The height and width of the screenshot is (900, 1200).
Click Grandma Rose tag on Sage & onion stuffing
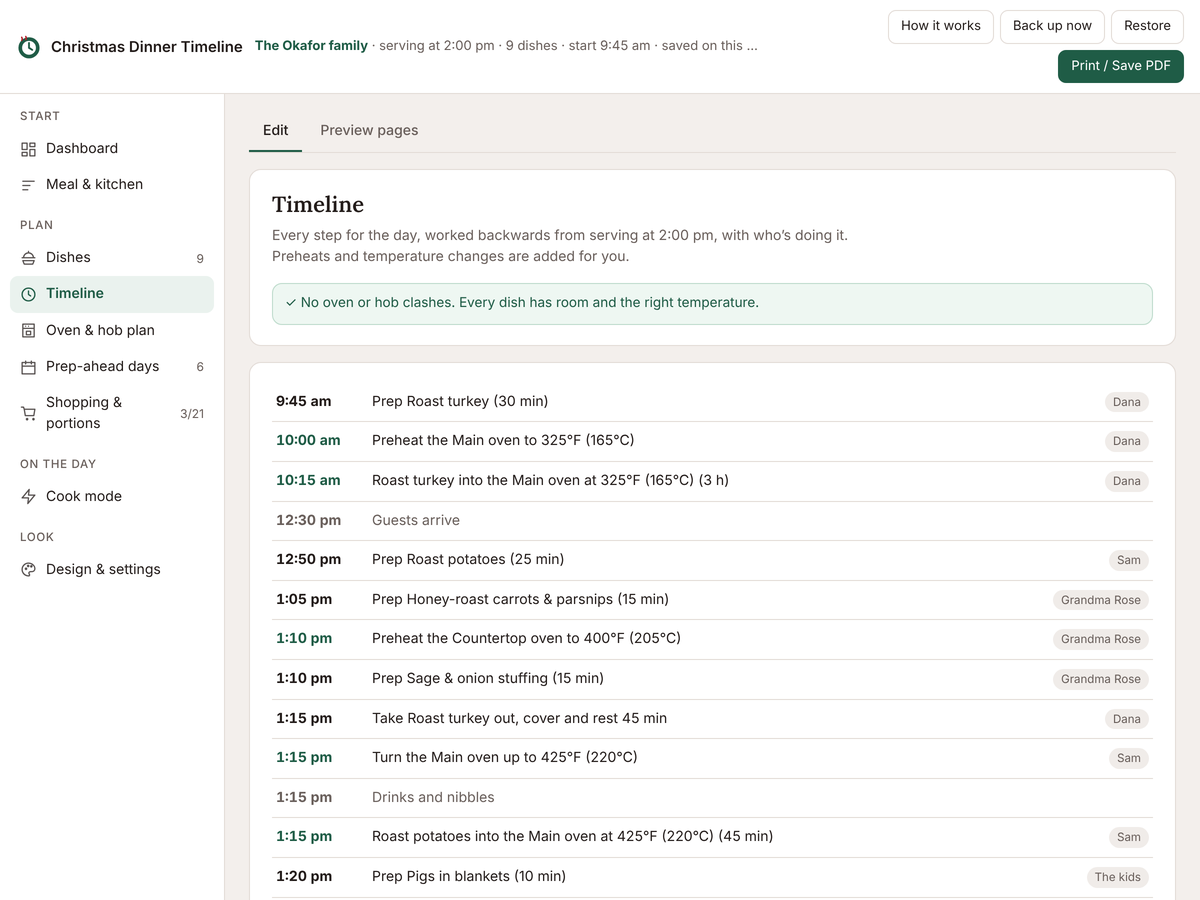1101,679
